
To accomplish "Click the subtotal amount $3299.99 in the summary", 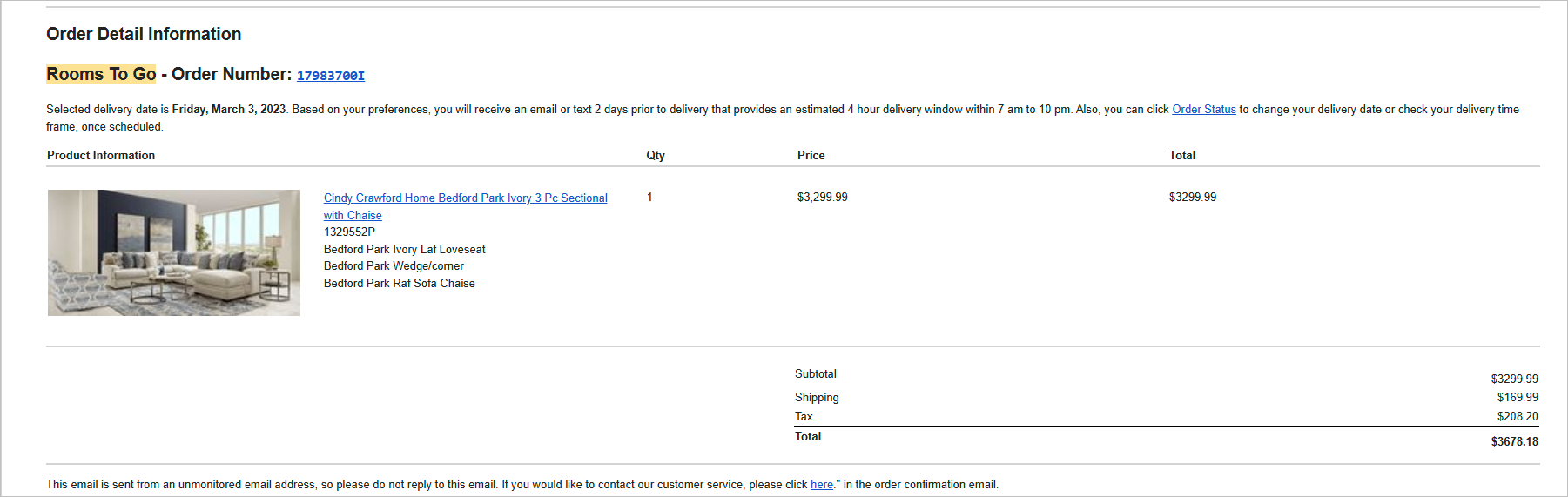I will click(x=1515, y=379).
